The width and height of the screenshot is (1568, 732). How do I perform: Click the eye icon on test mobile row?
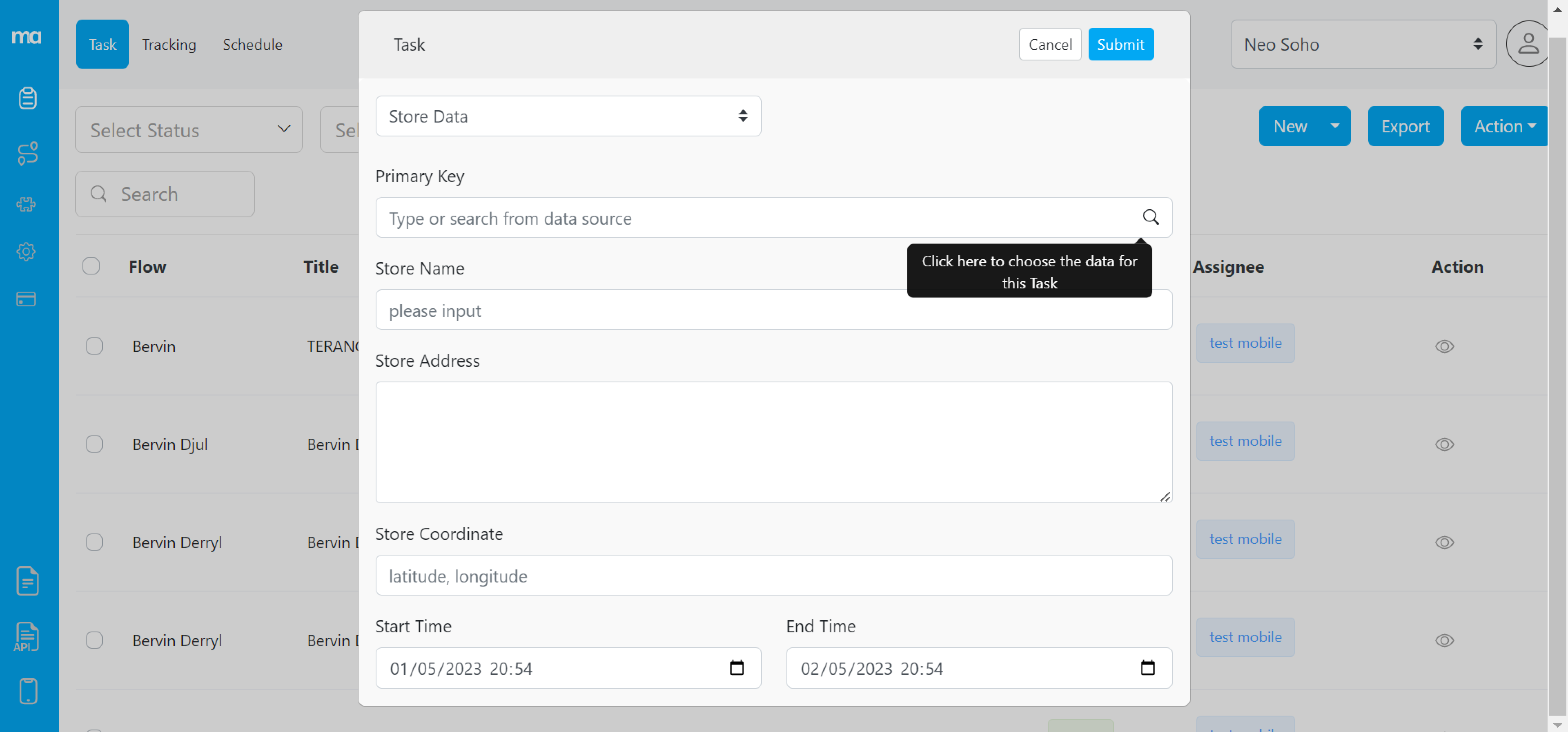point(1445,346)
